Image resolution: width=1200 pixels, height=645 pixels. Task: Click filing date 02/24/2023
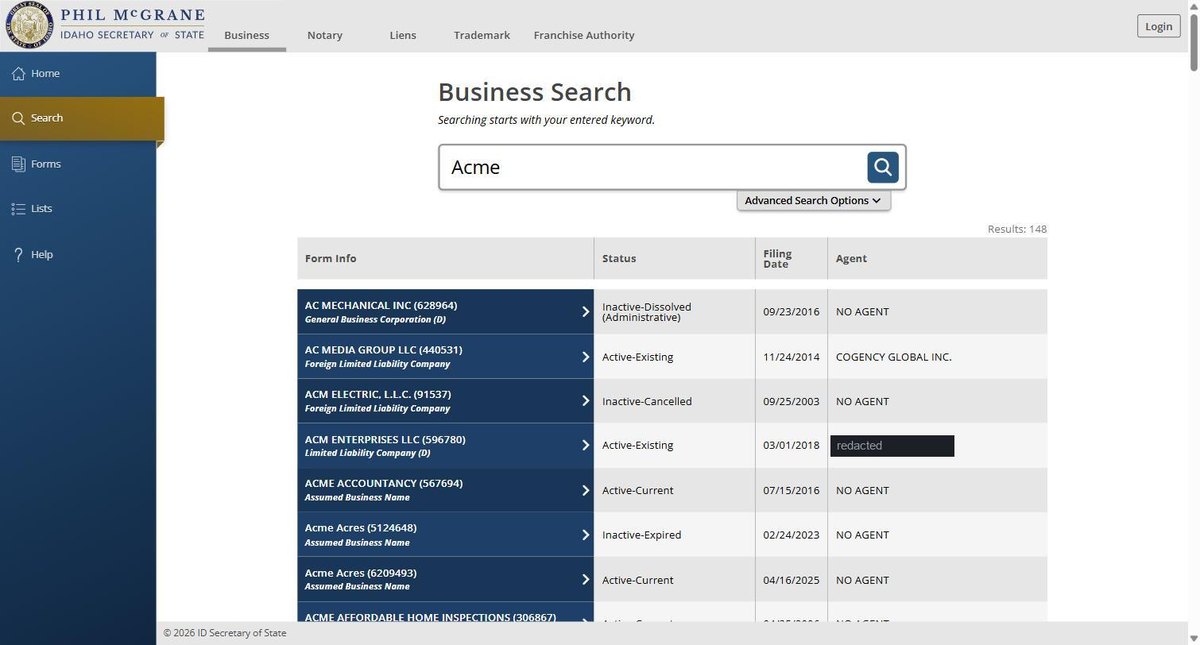[791, 535]
